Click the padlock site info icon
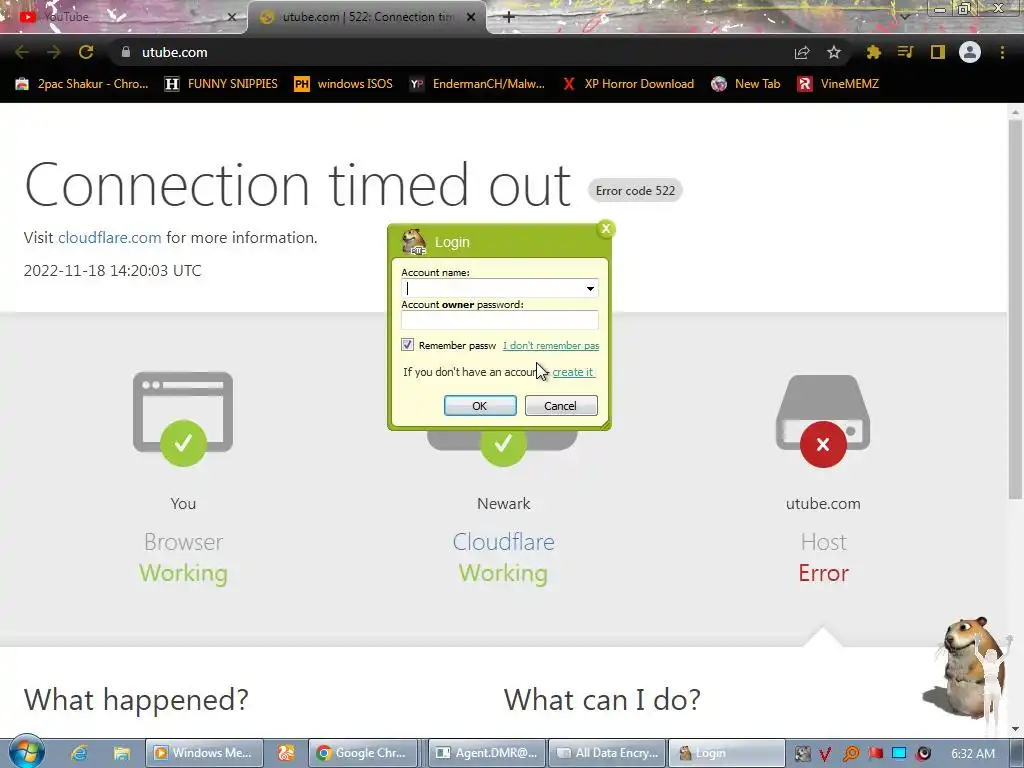This screenshot has height=768, width=1024. pyautogui.click(x=126, y=52)
